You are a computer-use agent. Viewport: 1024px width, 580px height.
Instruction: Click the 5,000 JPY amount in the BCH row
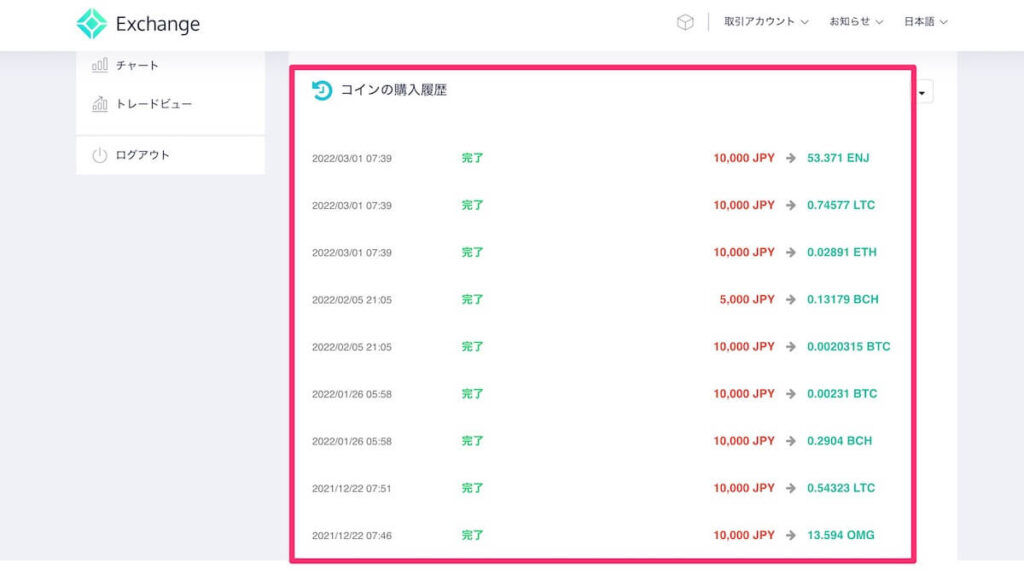[x=747, y=299]
